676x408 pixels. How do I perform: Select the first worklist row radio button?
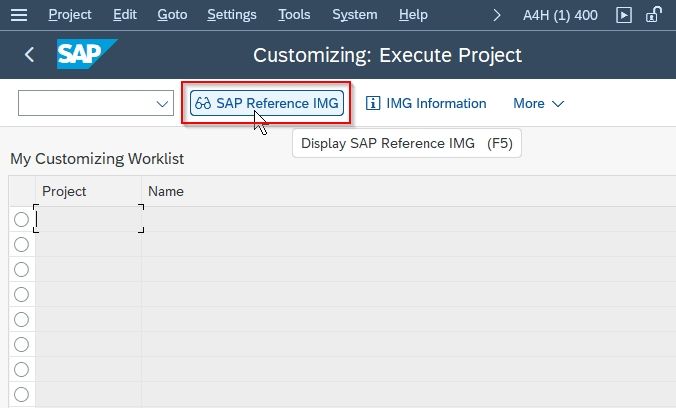click(21, 220)
